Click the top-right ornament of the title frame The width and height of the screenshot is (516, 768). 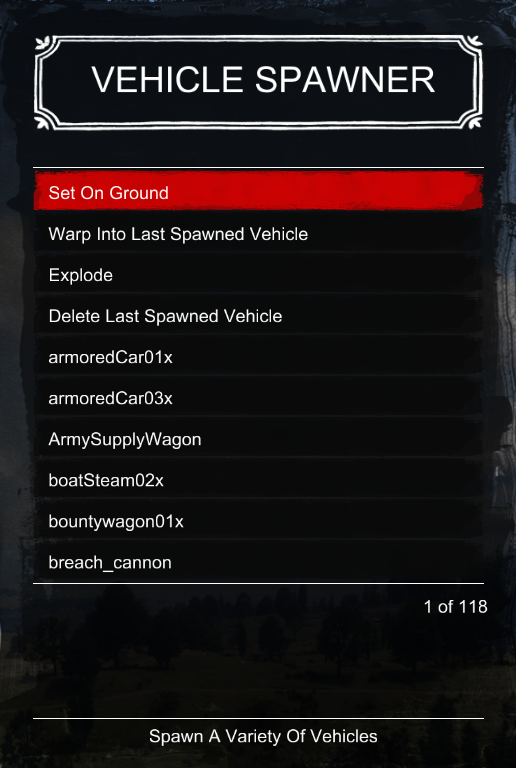(x=473, y=44)
